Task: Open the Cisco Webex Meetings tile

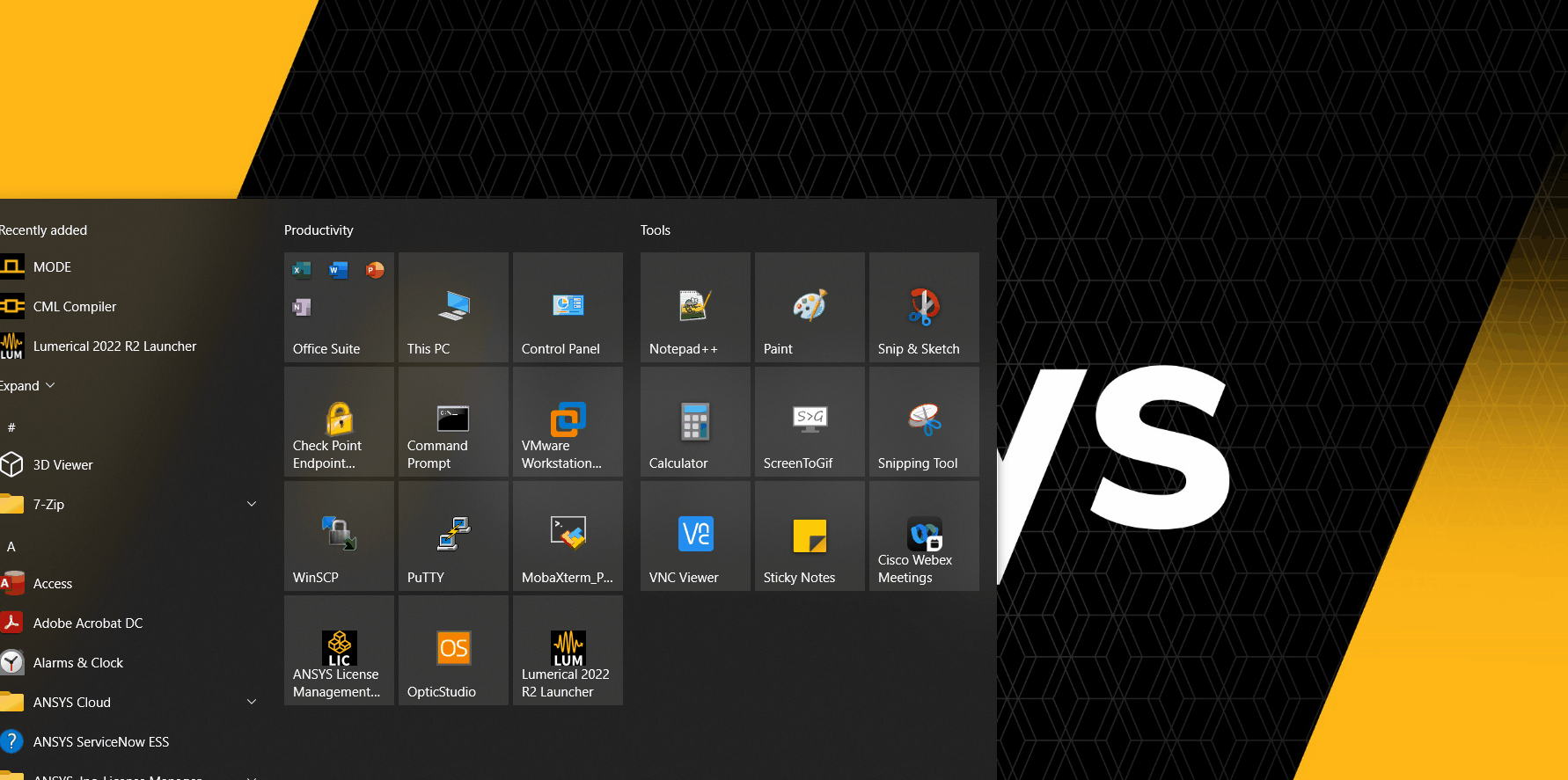Action: (924, 536)
